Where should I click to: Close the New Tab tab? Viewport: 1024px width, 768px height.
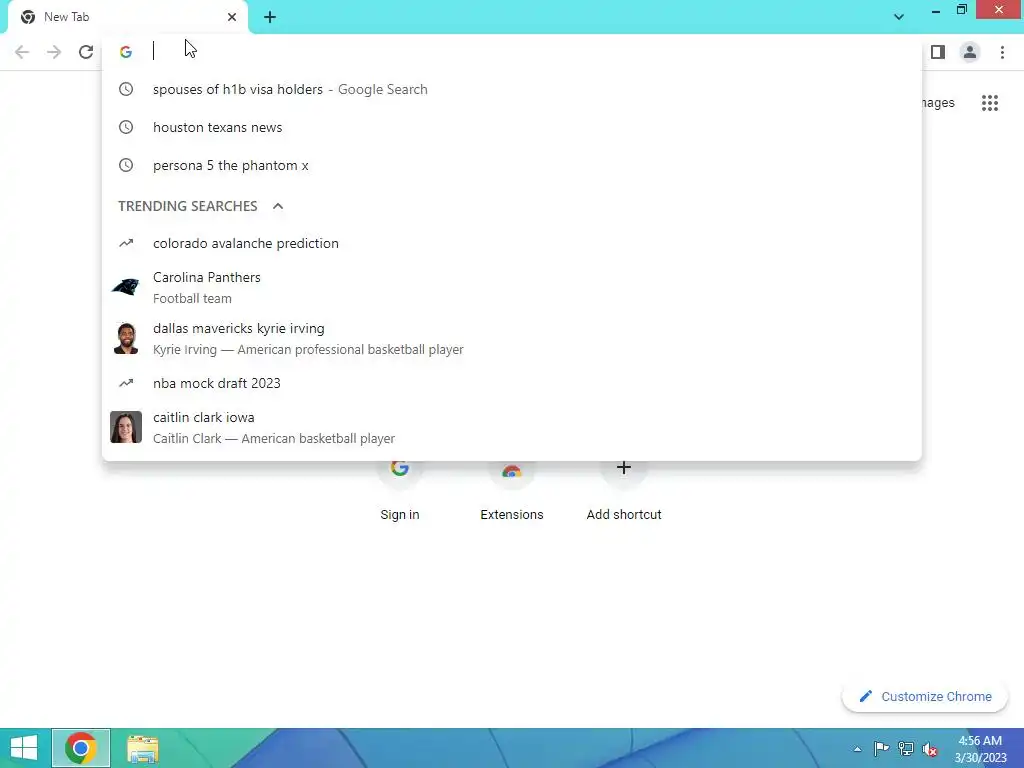(232, 17)
